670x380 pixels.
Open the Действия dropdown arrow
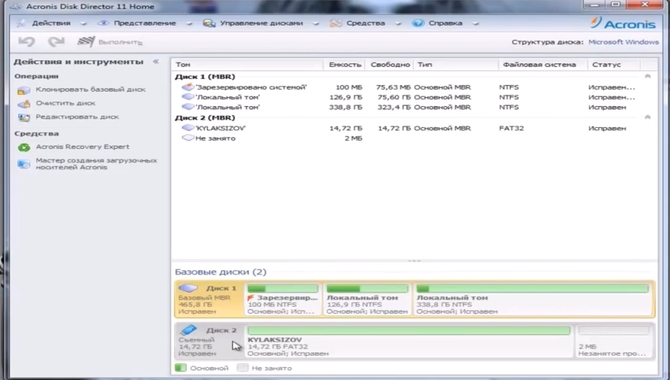[83, 24]
